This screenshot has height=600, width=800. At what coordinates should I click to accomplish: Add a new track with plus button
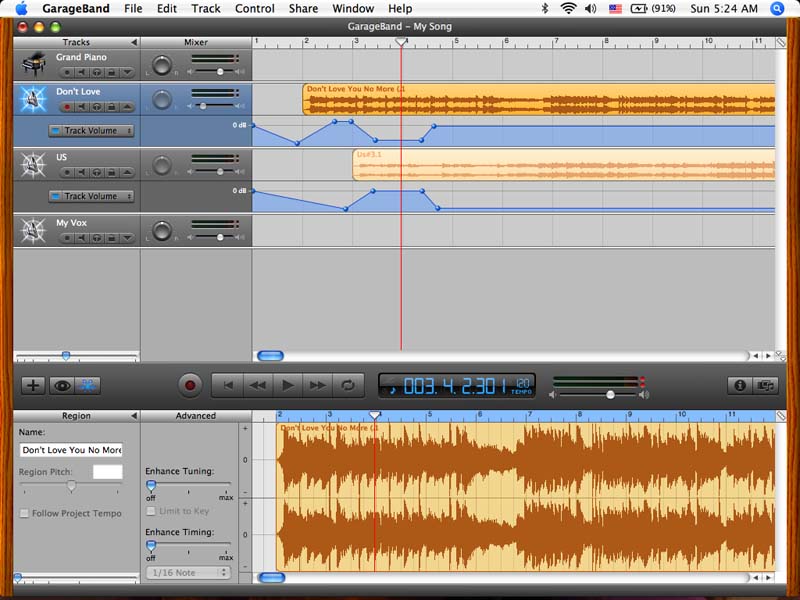pos(33,385)
